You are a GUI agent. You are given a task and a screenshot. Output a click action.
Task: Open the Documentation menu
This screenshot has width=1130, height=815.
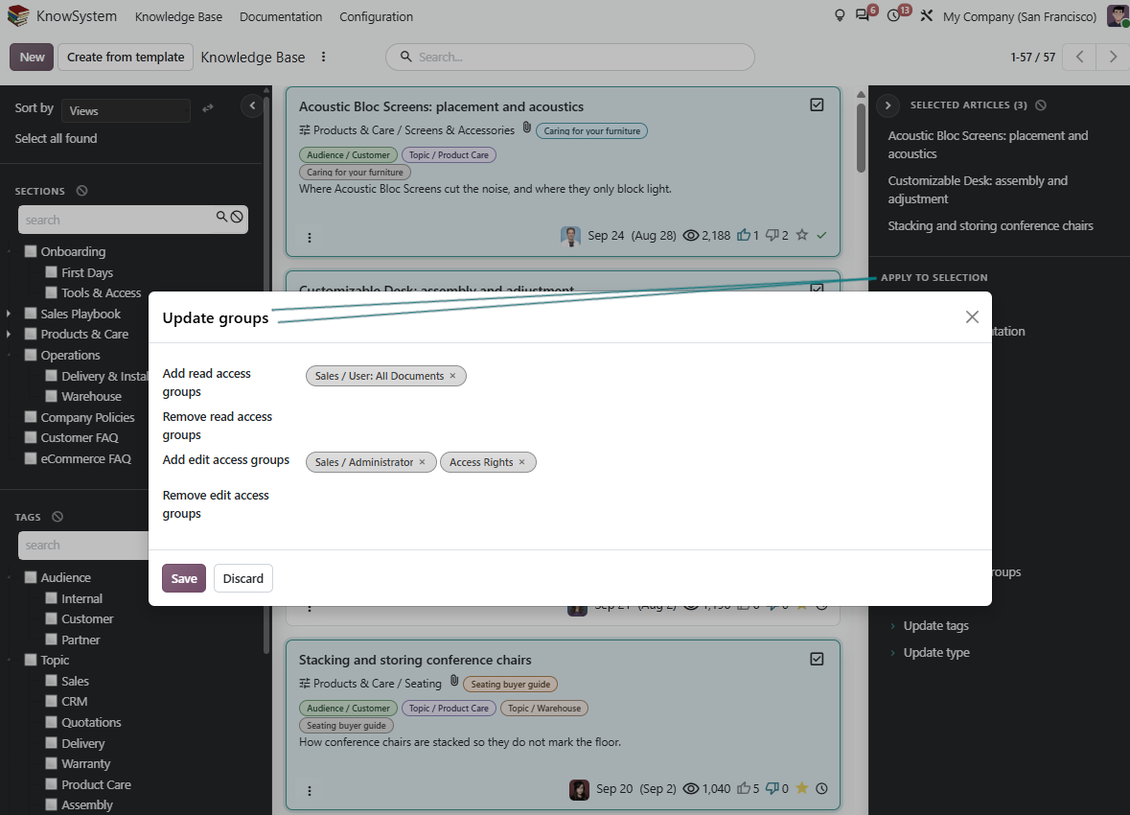(x=280, y=16)
